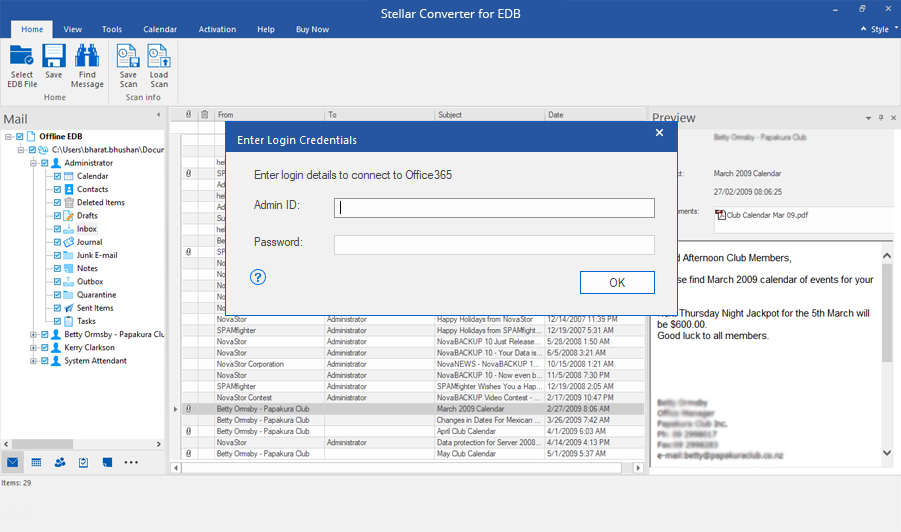Switch to Notes view in bottom navigation
901x532 pixels.
click(107, 462)
